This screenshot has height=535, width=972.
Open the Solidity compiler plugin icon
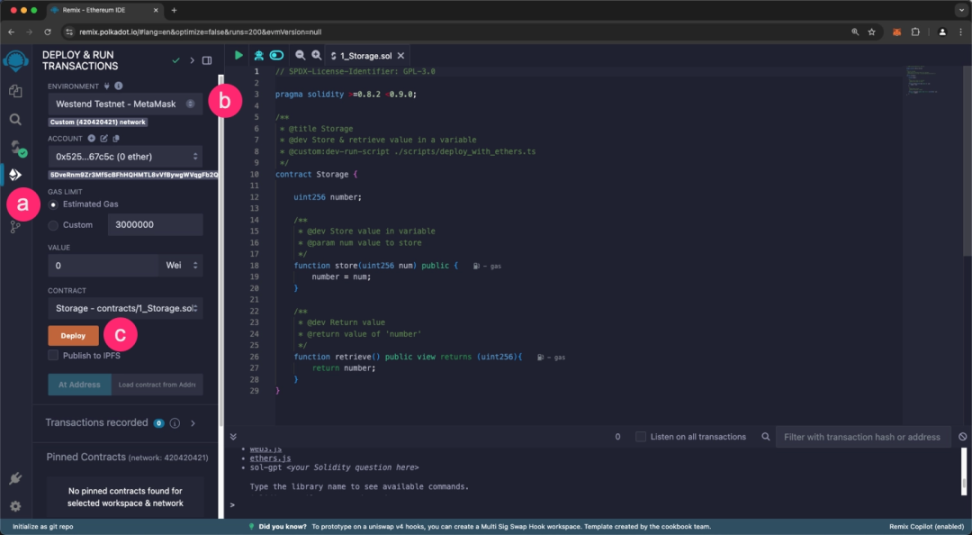15,147
